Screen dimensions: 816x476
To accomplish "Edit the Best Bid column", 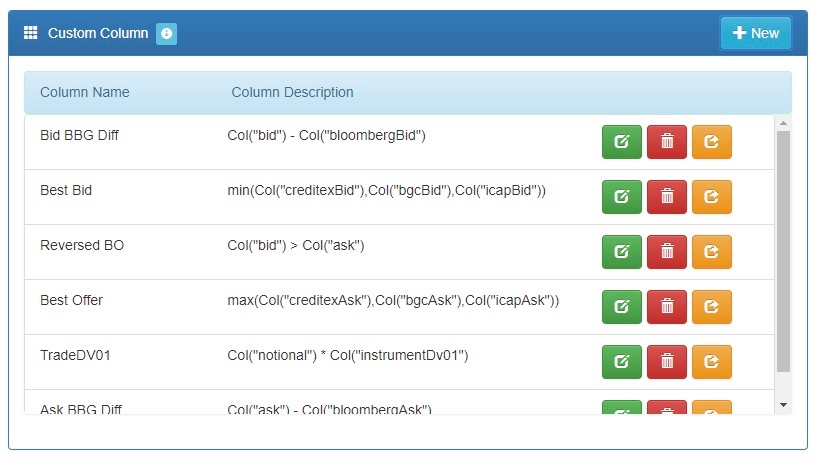I will pyautogui.click(x=621, y=197).
